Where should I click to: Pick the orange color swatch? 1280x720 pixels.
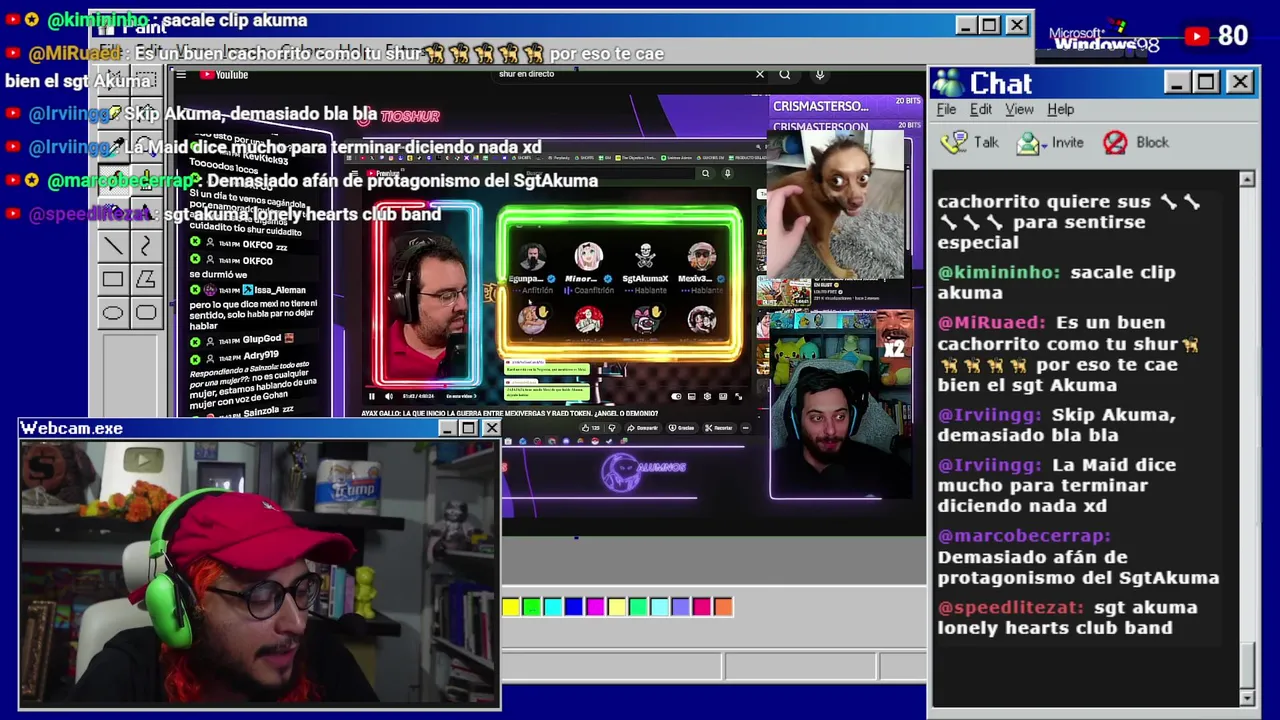tap(723, 606)
